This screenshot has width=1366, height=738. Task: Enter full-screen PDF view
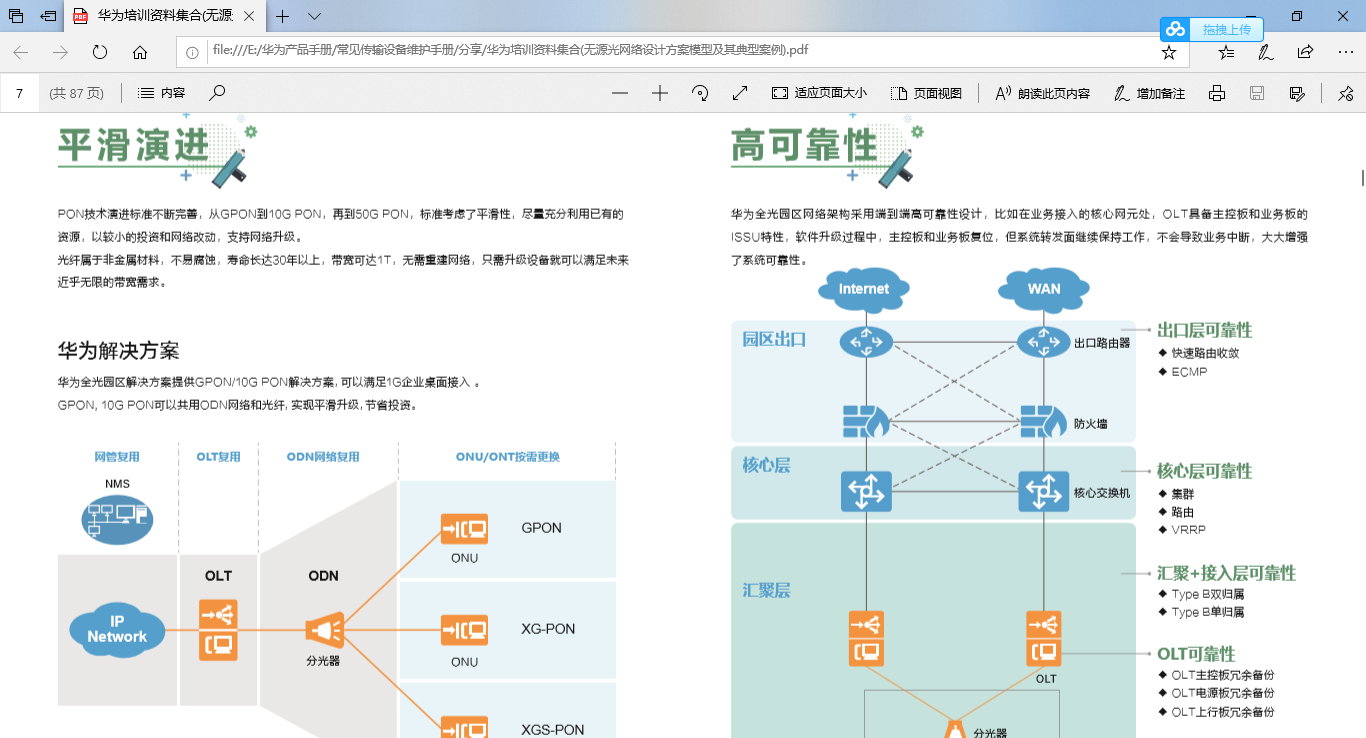(740, 93)
